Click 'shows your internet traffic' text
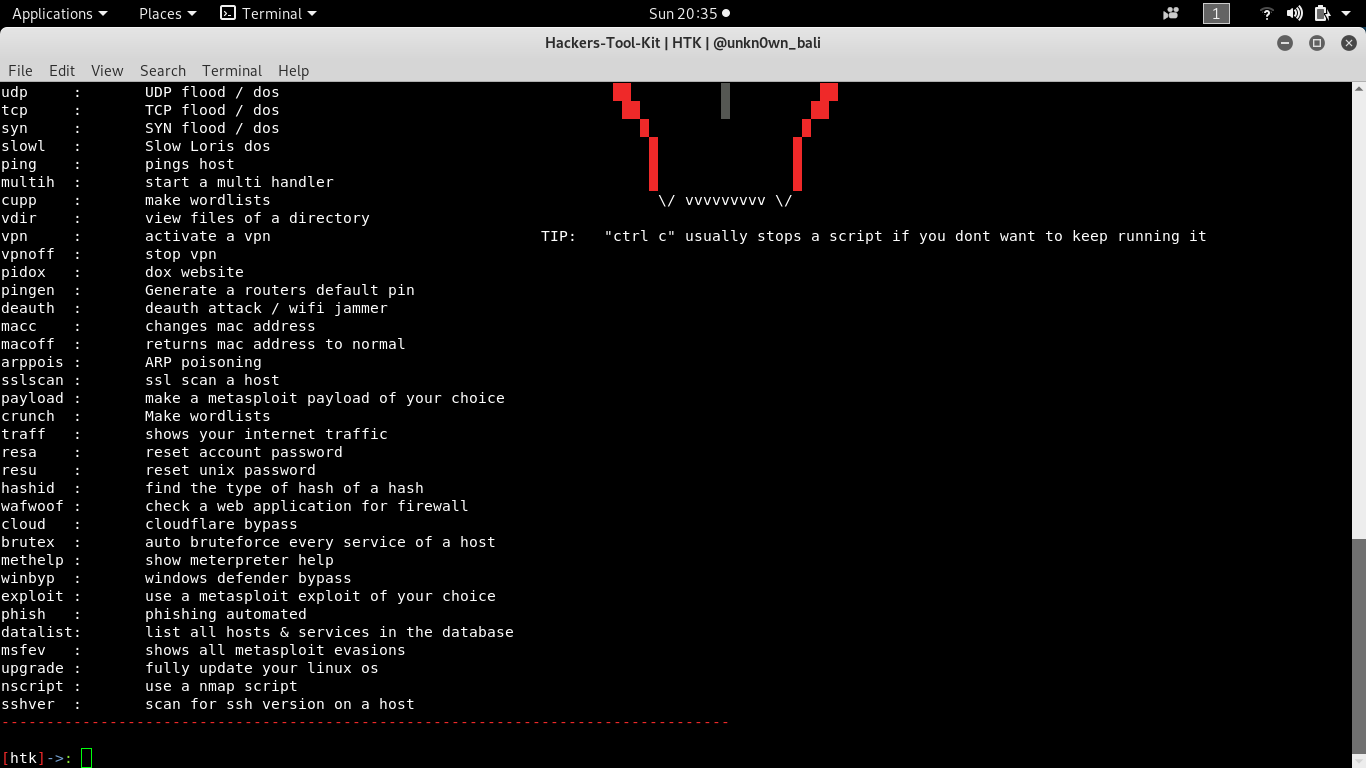The image size is (1366, 768). pos(266,434)
